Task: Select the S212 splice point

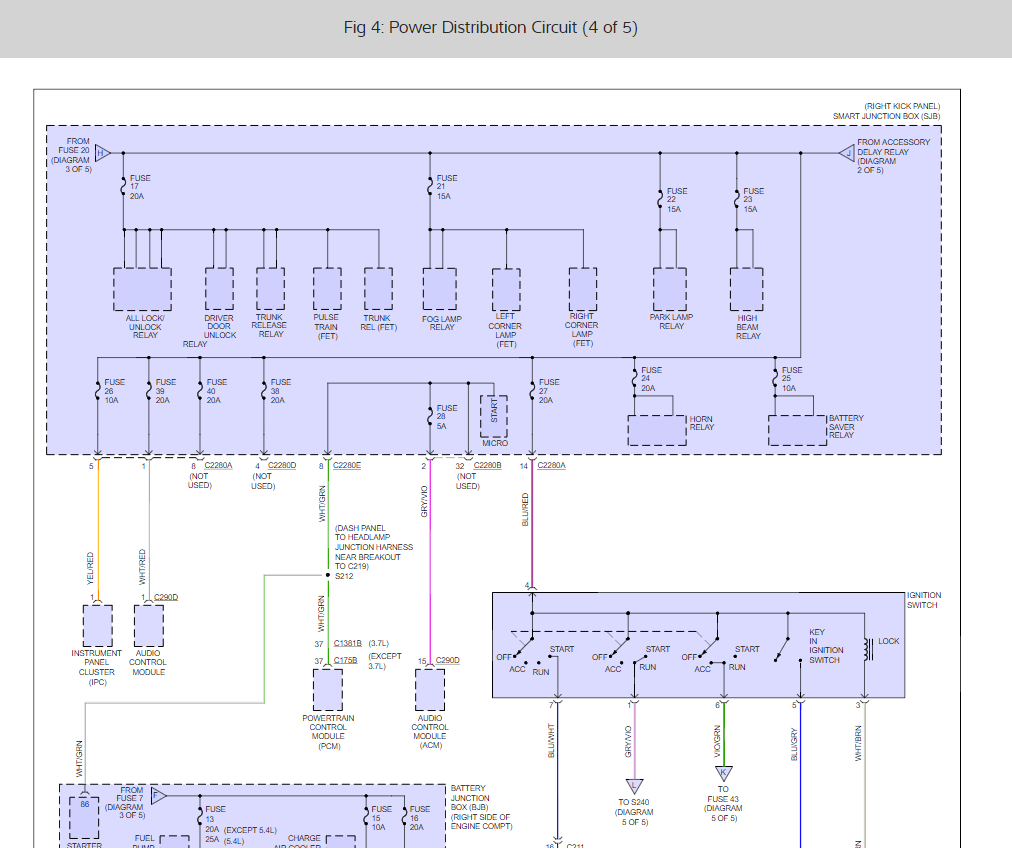Action: (x=327, y=576)
